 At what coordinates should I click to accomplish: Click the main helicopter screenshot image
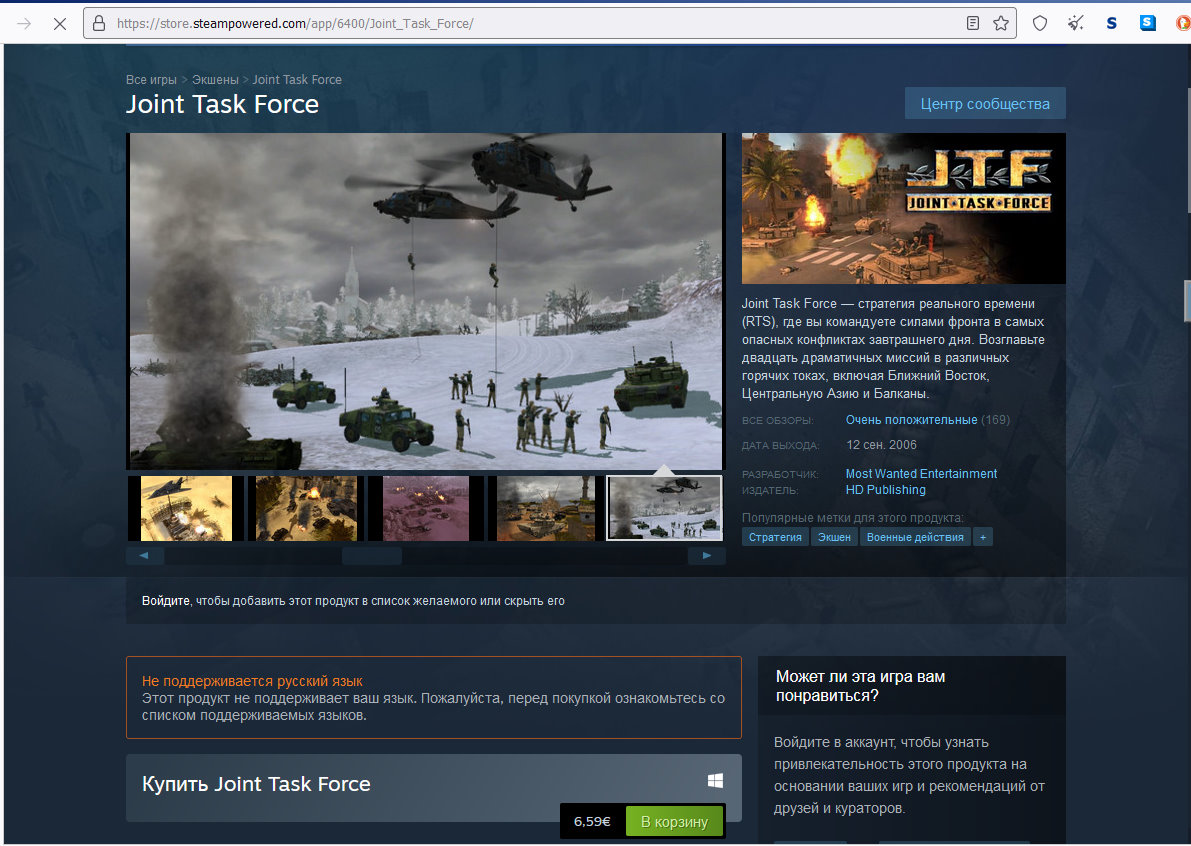click(426, 301)
